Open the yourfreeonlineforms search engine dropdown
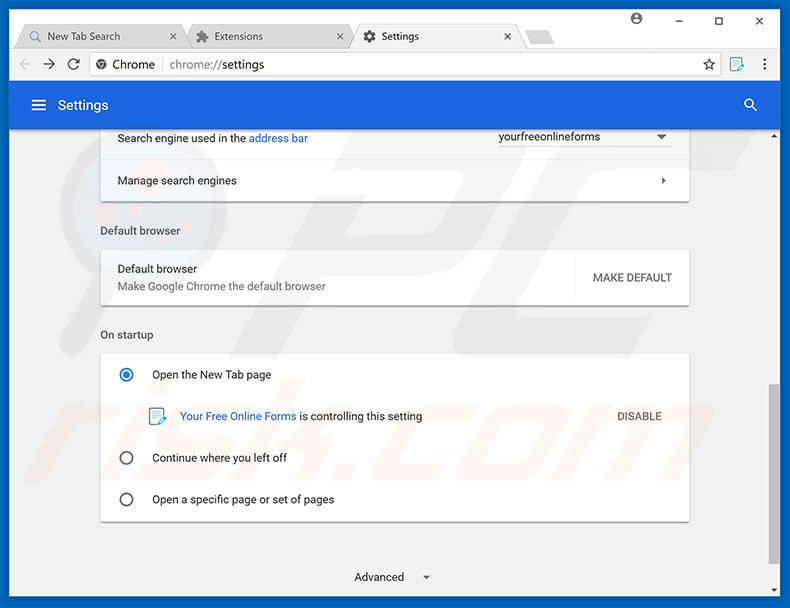 click(584, 137)
